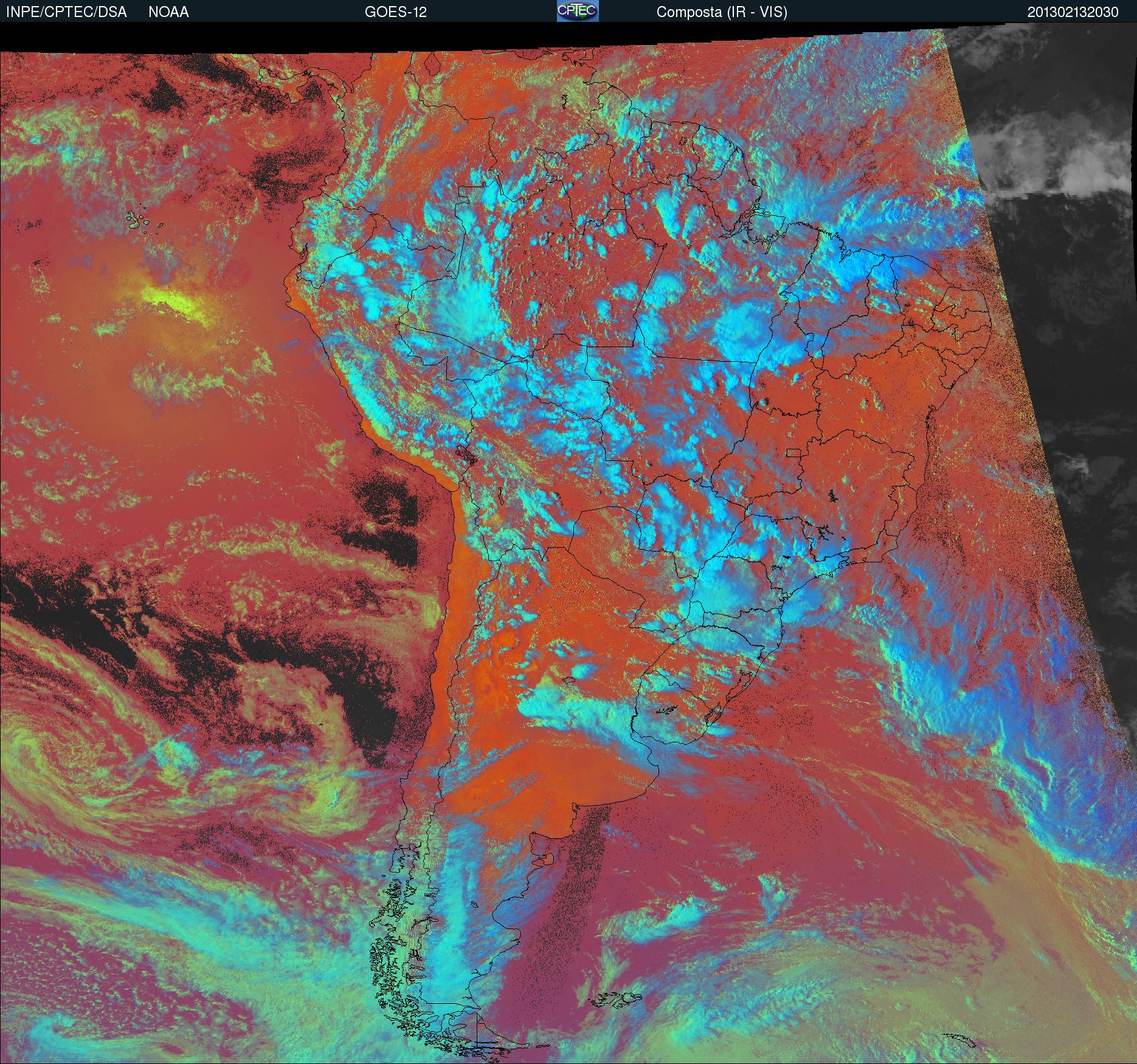Click the CPTEC logo in the header
This screenshot has width=1137, height=1064.
(578, 11)
